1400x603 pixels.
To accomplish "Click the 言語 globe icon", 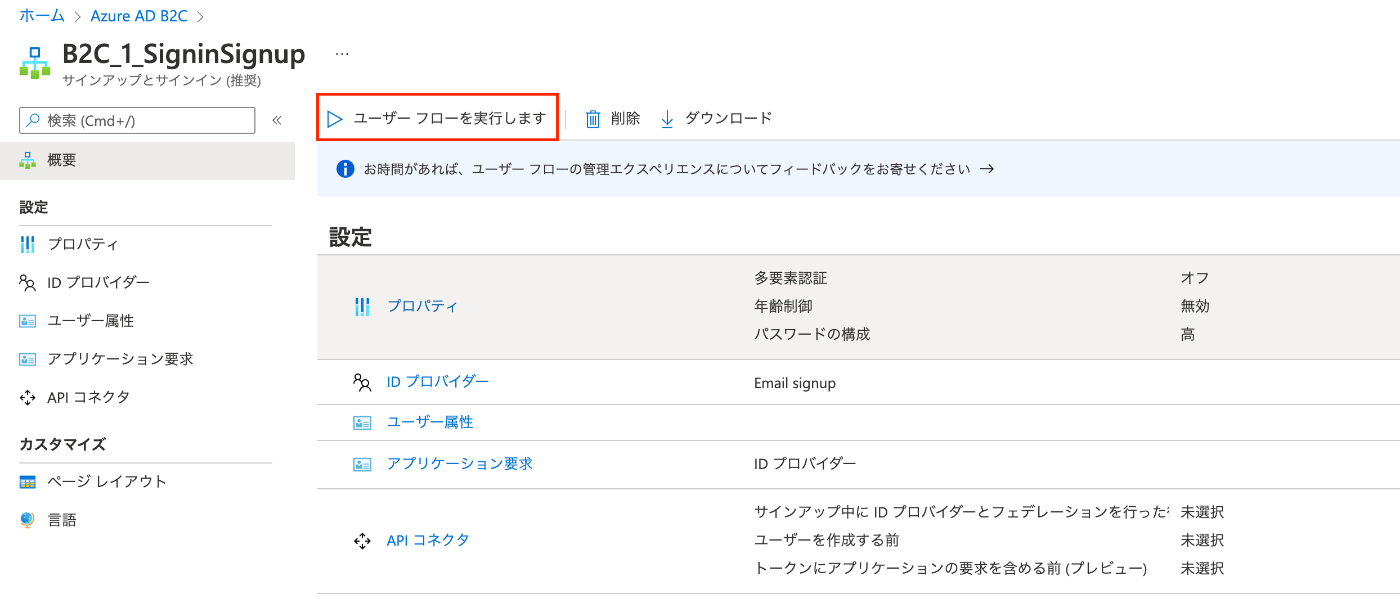I will (x=28, y=520).
